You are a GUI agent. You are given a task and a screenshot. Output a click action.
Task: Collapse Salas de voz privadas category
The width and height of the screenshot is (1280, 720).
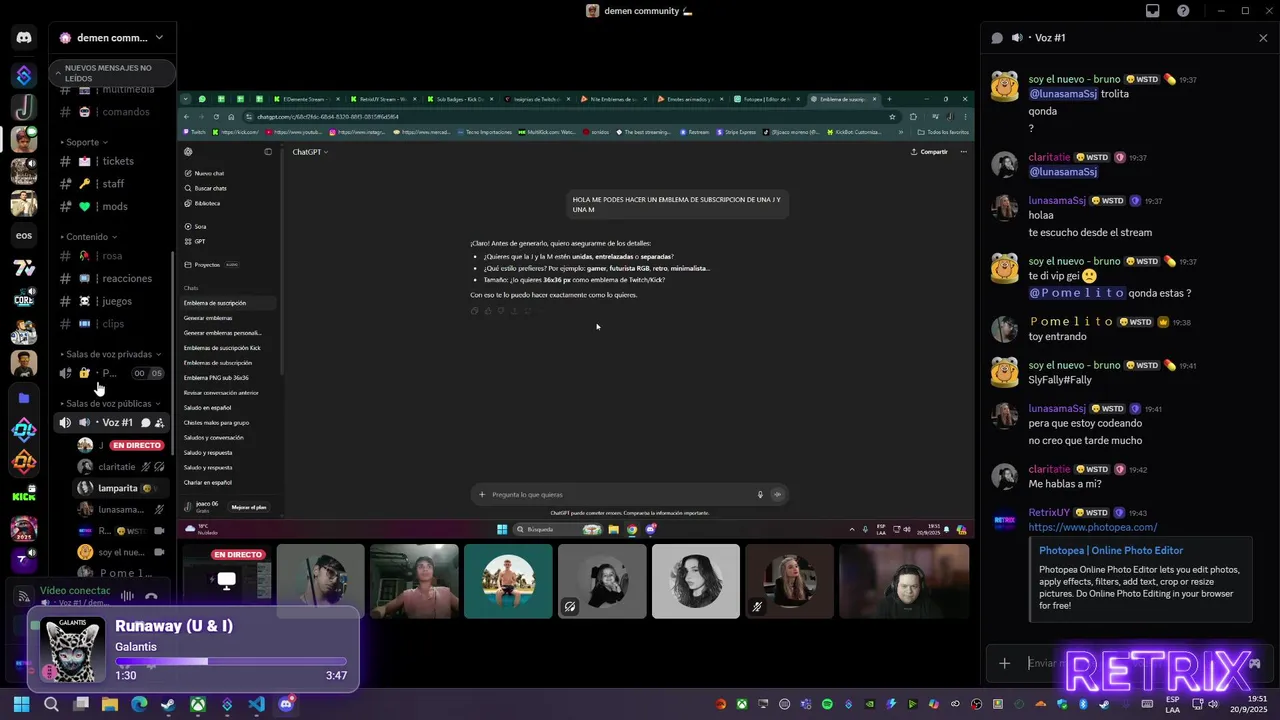[111, 354]
